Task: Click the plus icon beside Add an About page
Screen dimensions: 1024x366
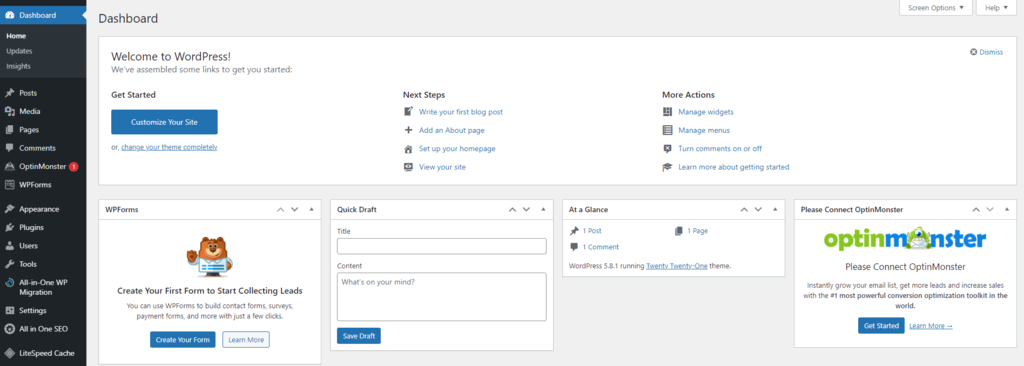Action: coord(409,130)
